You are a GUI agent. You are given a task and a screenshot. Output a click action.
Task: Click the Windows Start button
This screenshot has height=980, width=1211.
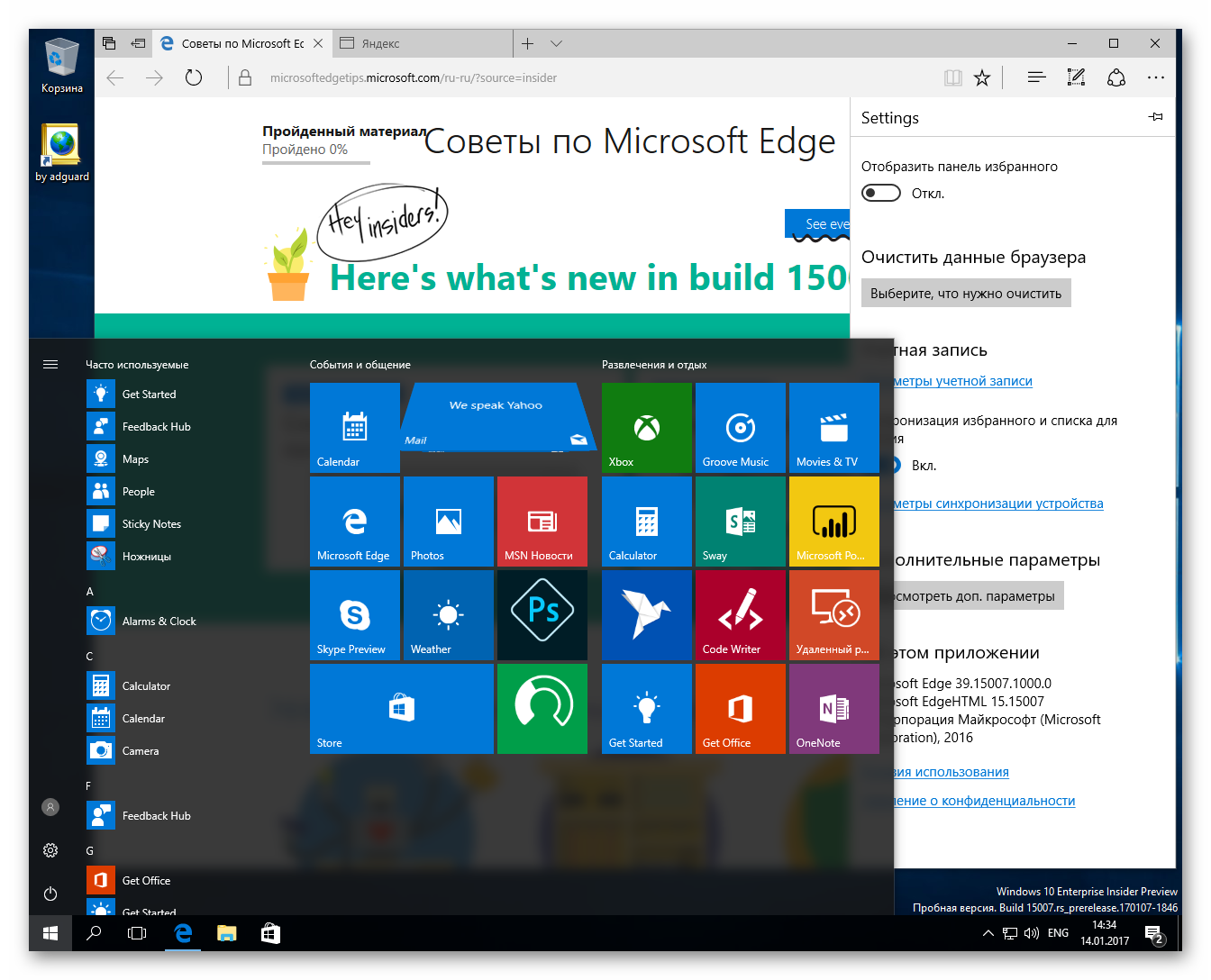point(50,933)
